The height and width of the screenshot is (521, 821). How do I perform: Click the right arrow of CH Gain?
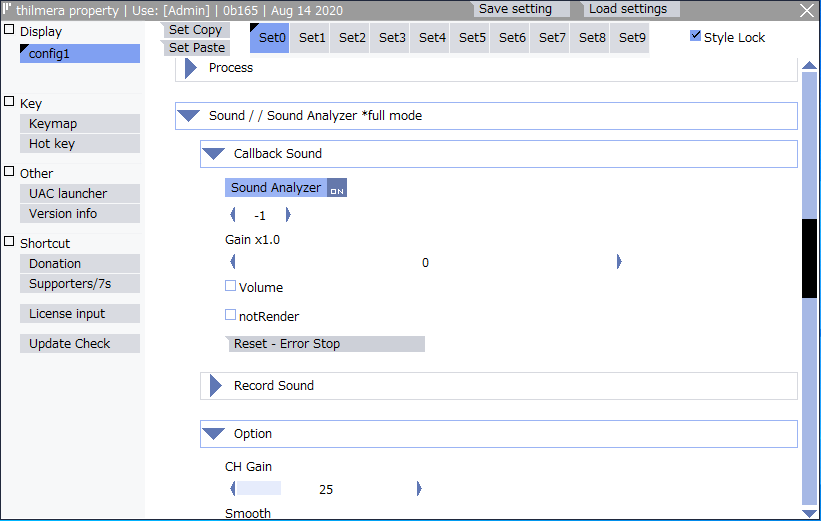pos(419,489)
